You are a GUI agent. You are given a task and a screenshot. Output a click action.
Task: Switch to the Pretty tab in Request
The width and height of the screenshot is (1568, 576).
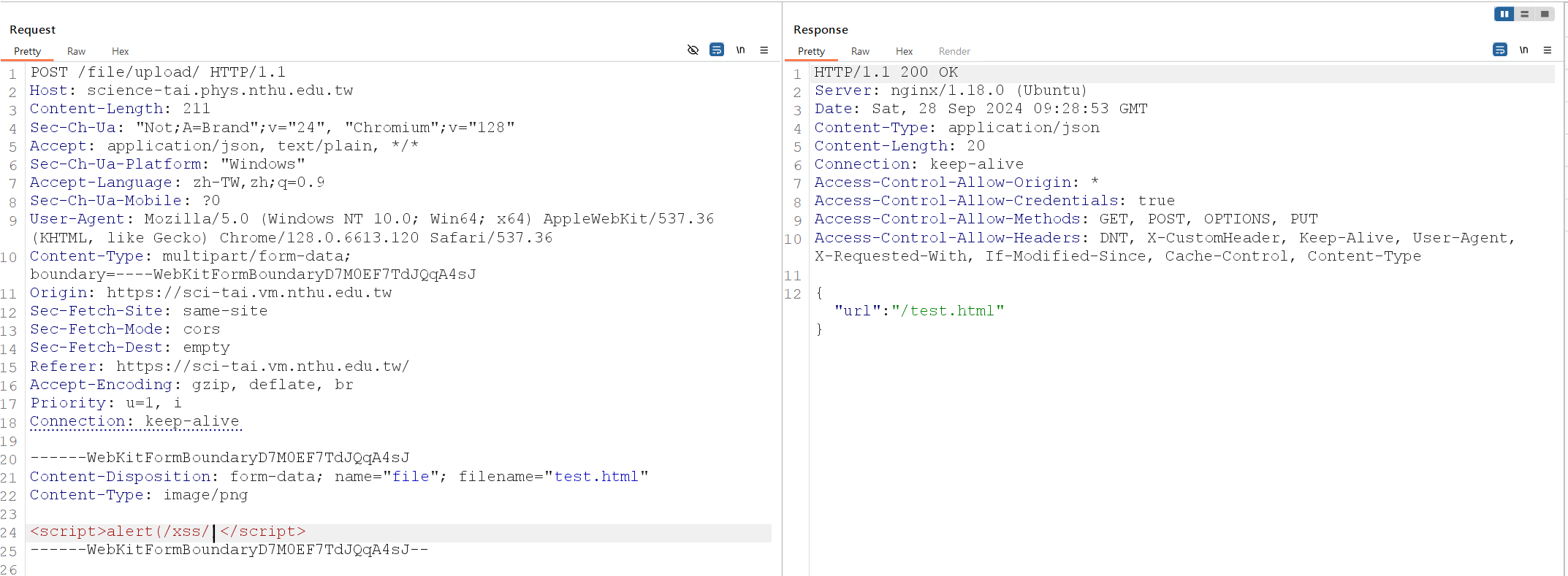tap(27, 51)
